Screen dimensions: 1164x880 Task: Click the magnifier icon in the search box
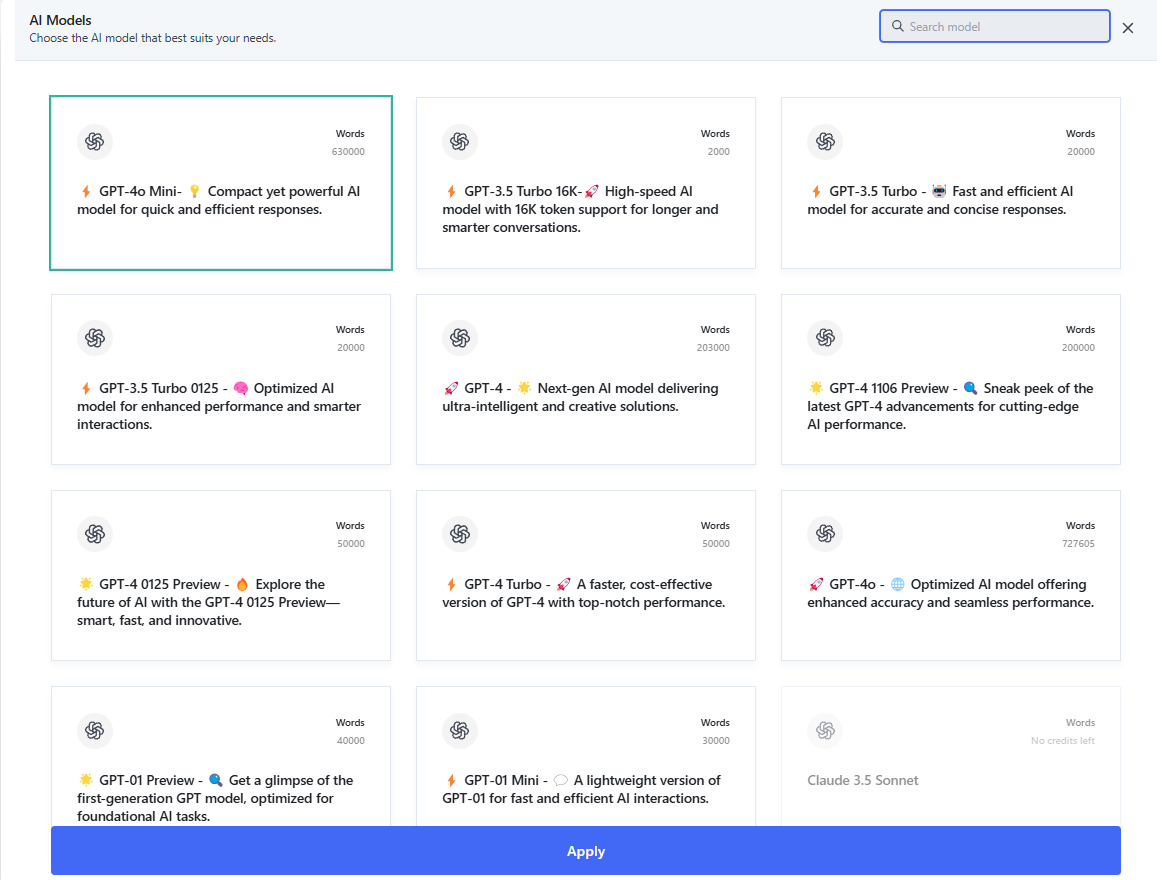click(x=897, y=26)
